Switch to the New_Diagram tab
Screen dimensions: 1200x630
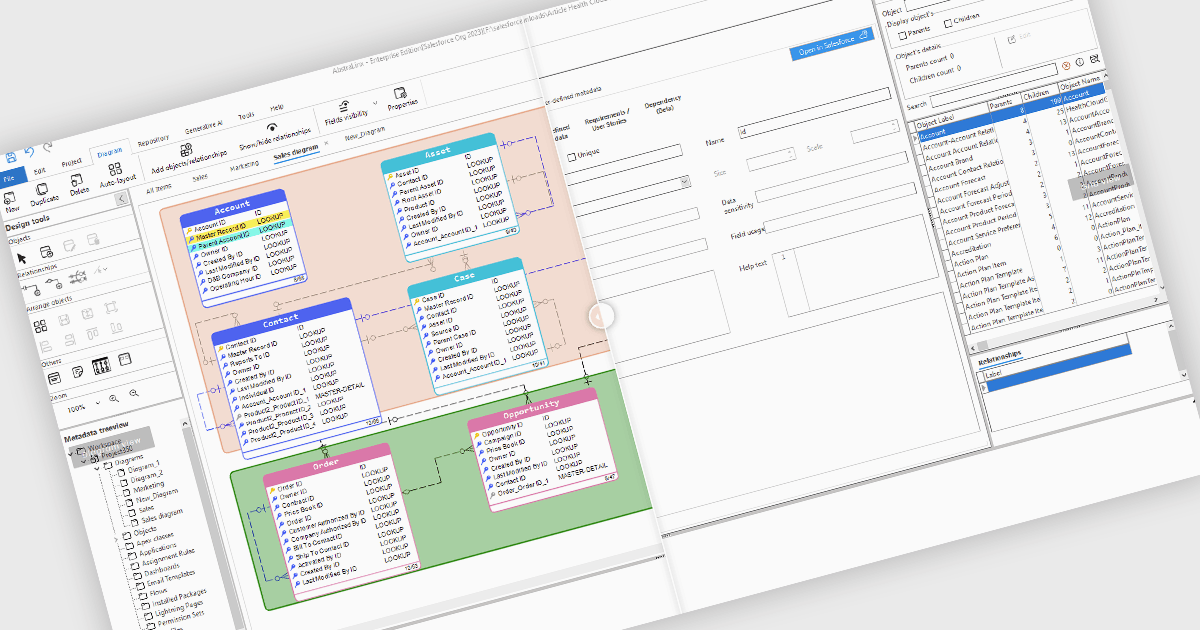click(x=366, y=133)
